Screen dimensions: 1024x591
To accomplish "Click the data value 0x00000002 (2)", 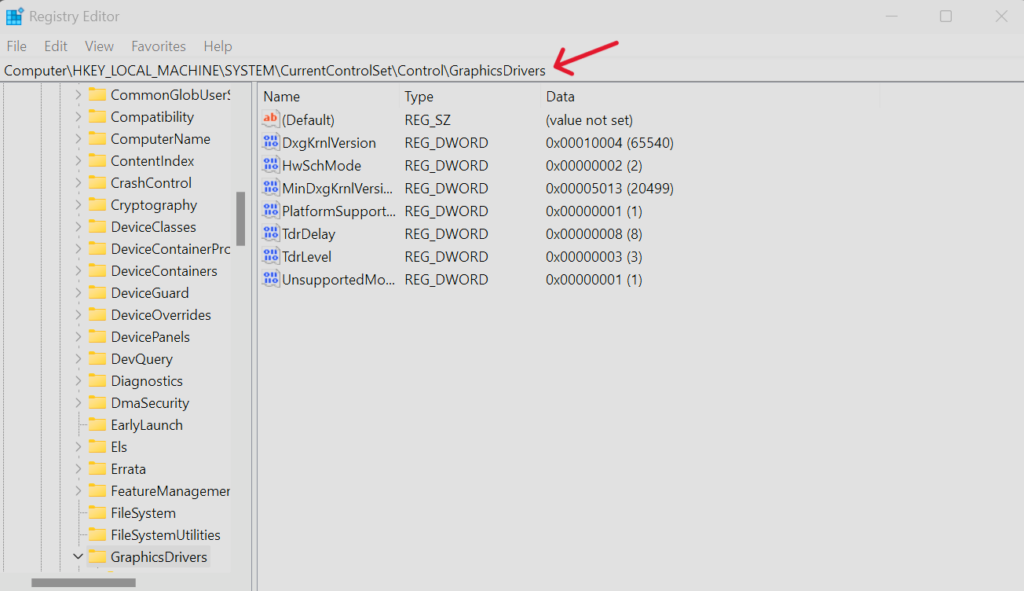I will [x=594, y=165].
